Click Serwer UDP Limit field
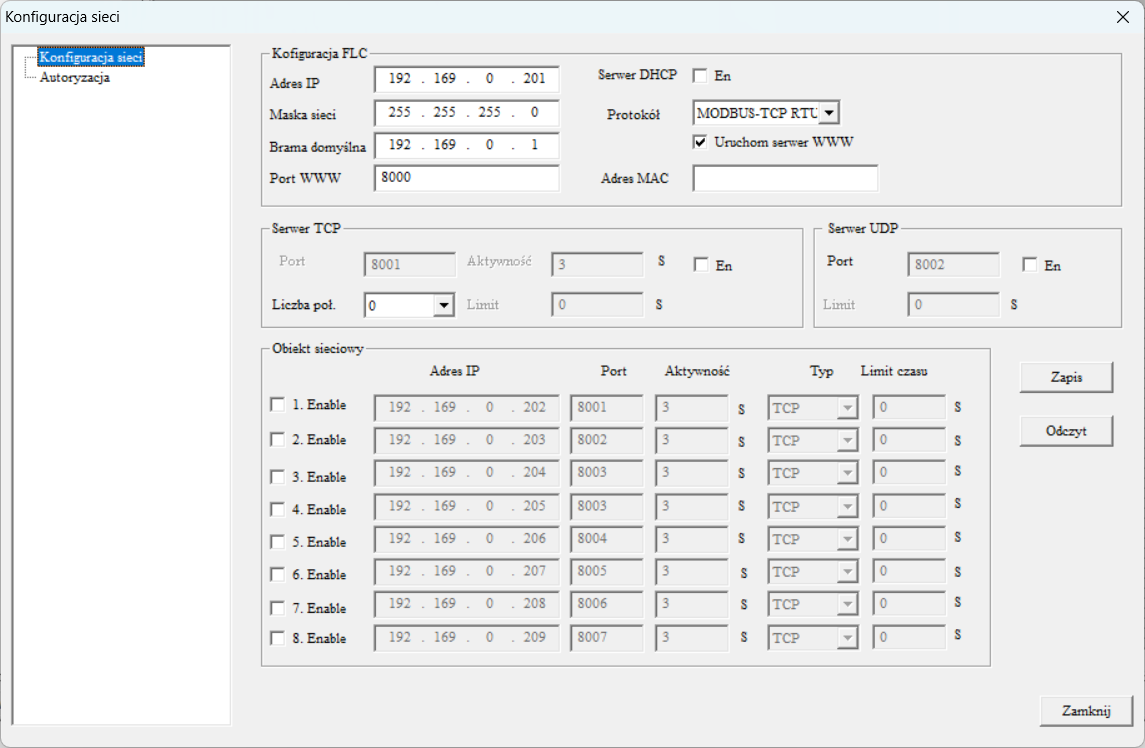The height and width of the screenshot is (748, 1145). tap(954, 305)
